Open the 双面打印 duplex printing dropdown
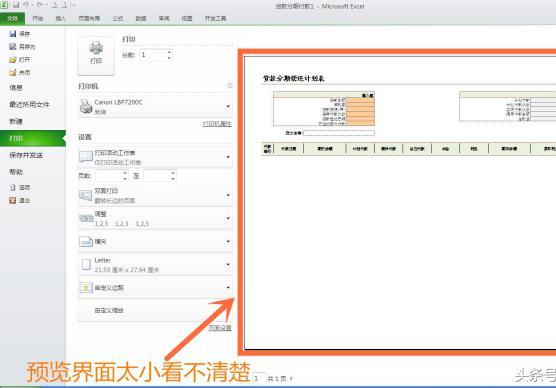The height and width of the screenshot is (388, 556). click(x=155, y=195)
